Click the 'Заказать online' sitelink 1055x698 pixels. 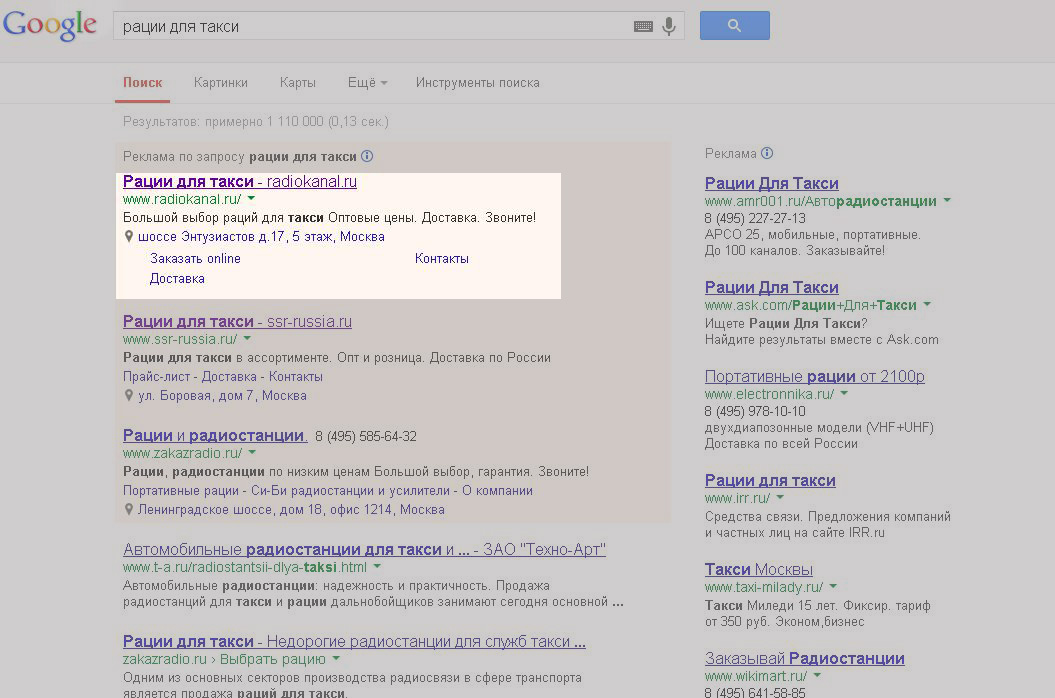point(195,258)
